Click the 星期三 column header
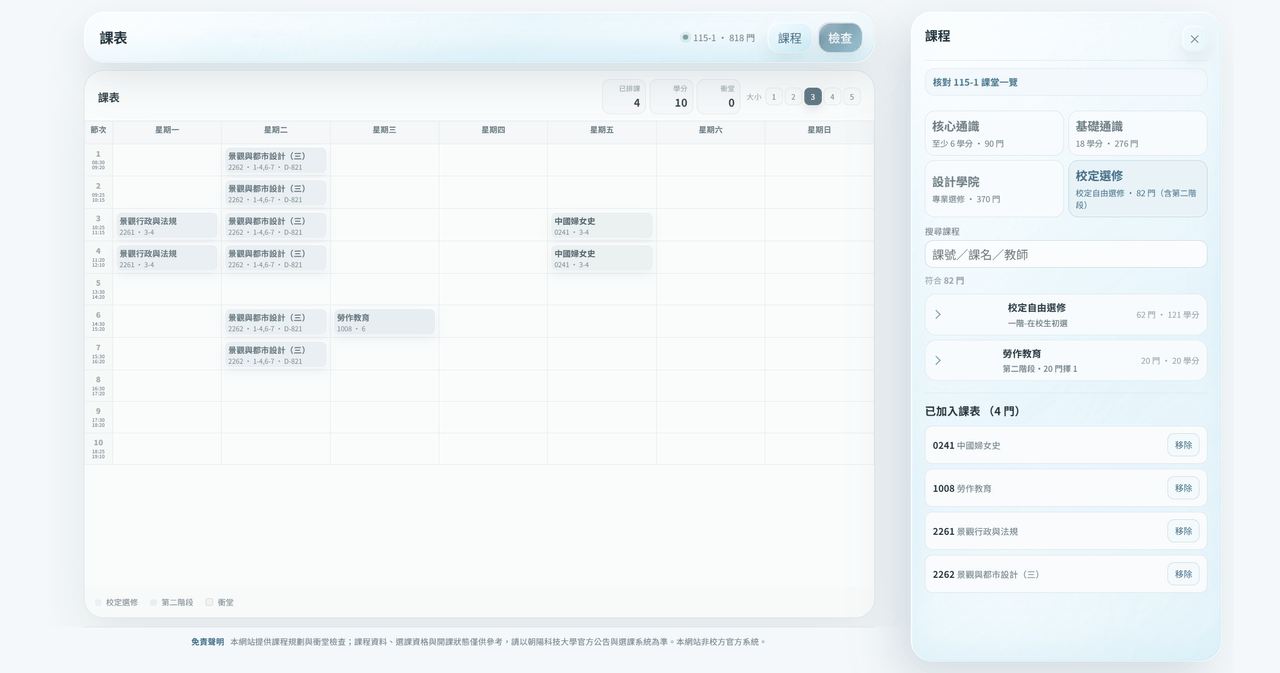 (x=385, y=130)
